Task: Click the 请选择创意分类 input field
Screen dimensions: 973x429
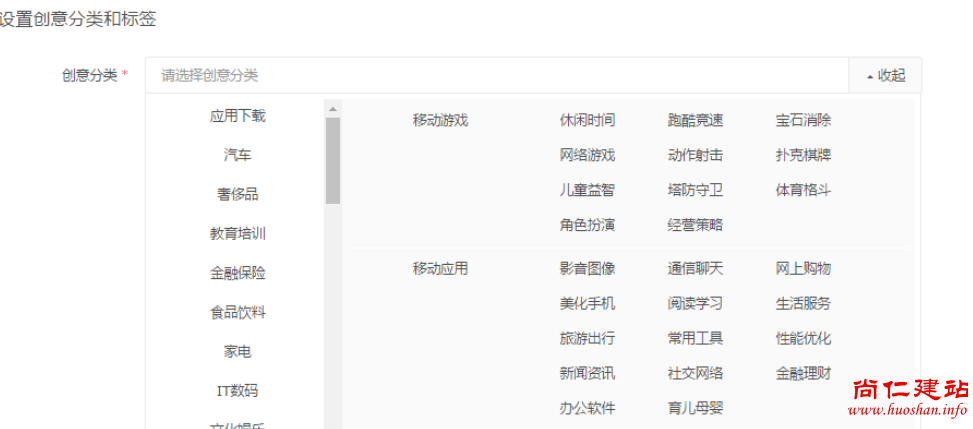Action: (497, 75)
